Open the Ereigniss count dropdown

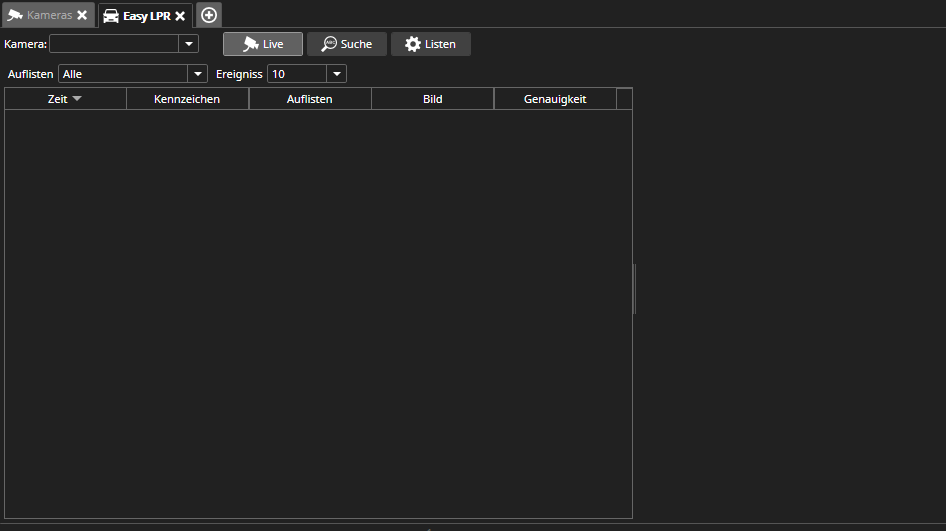[x=336, y=74]
